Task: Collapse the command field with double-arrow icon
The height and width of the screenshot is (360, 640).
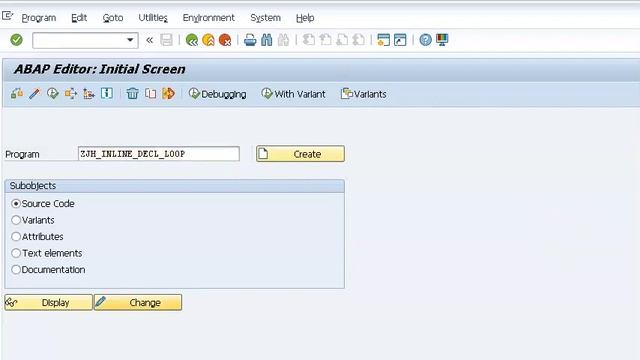Action: click(x=150, y=40)
